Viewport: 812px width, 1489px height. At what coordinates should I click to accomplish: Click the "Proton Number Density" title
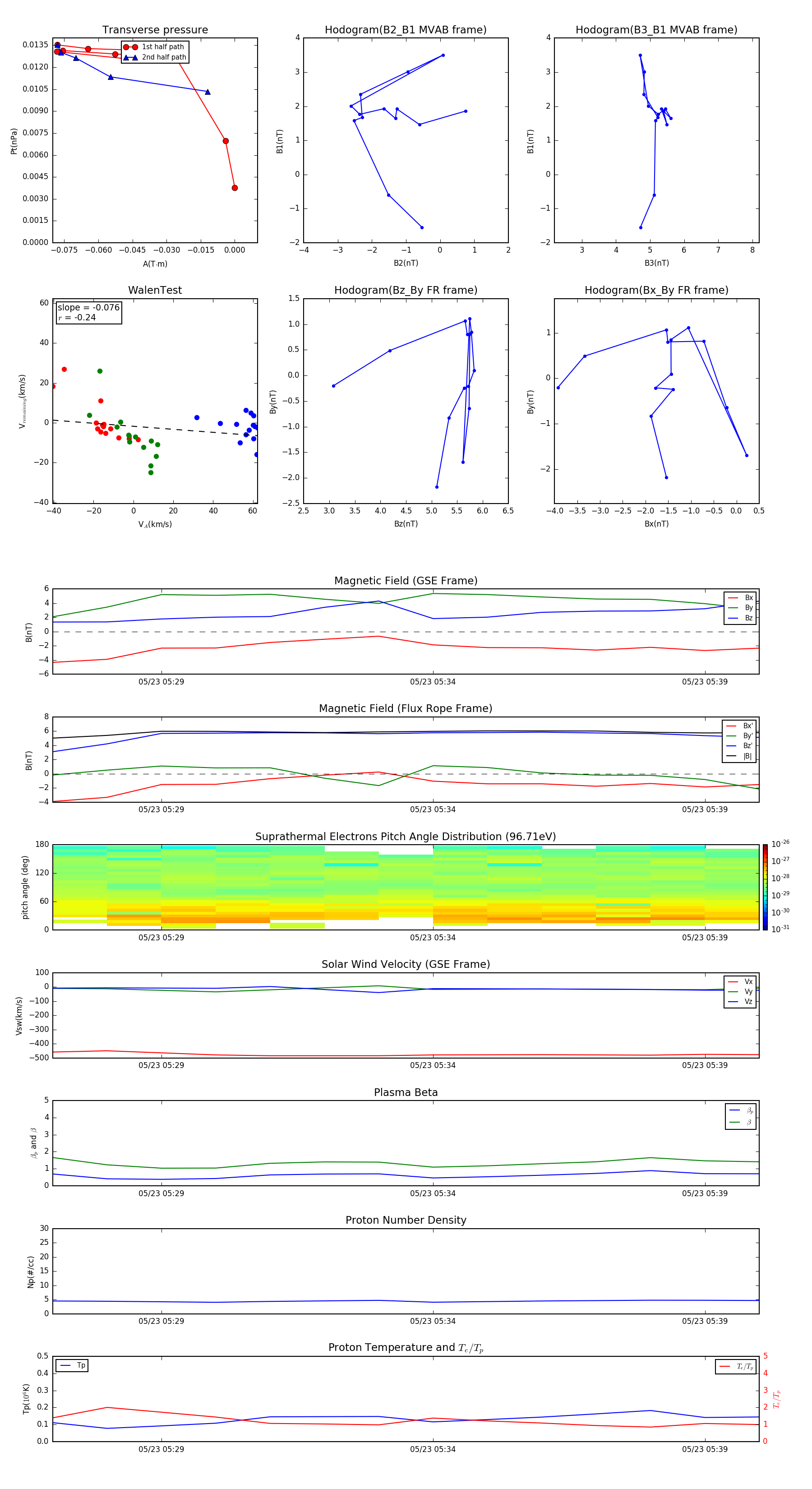406,1220
